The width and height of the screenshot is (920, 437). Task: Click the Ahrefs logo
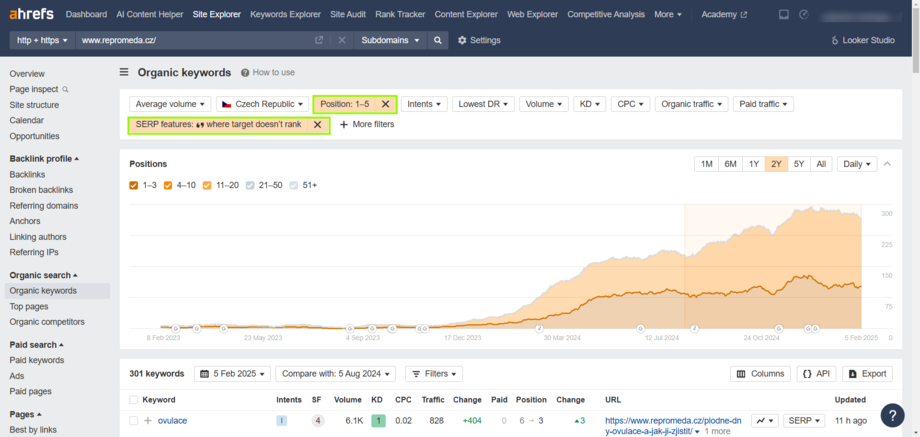(x=30, y=15)
